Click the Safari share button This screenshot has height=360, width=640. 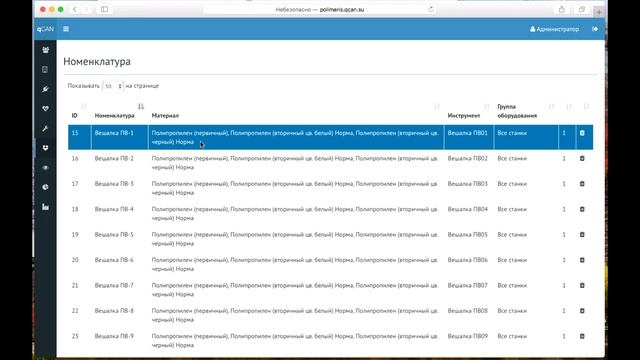(x=562, y=9)
